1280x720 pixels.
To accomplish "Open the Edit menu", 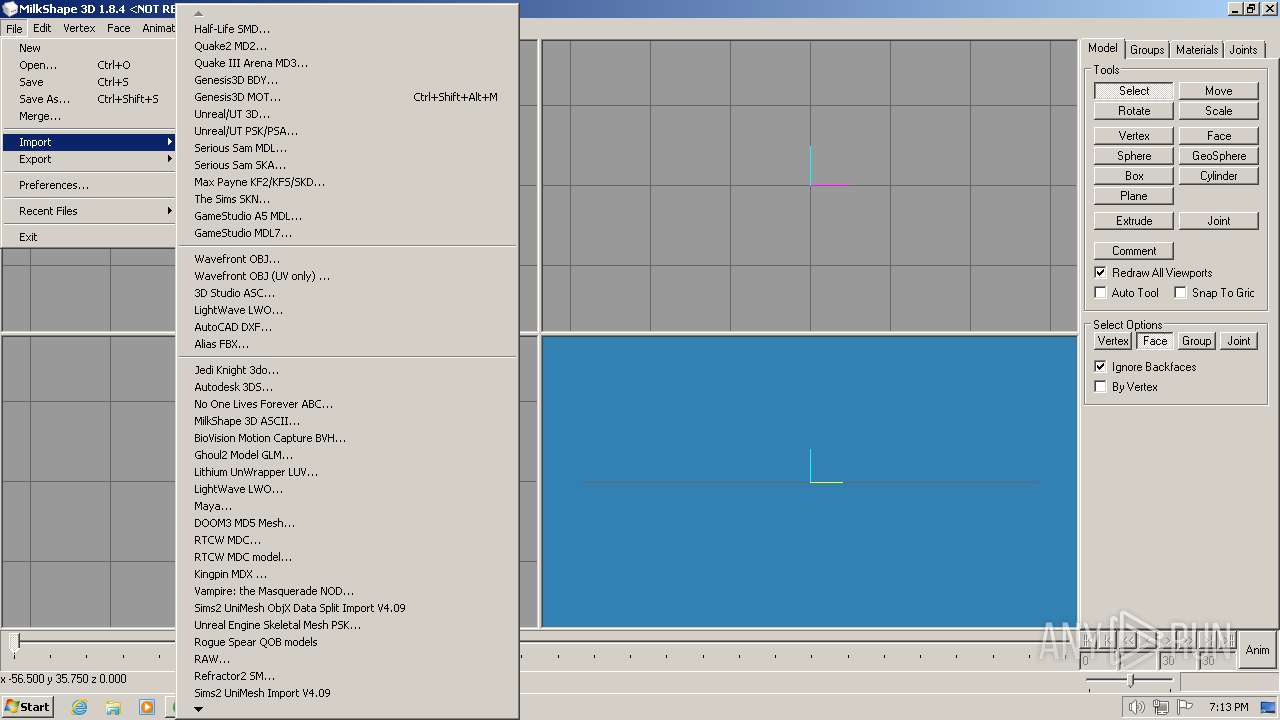I will click(x=42, y=28).
